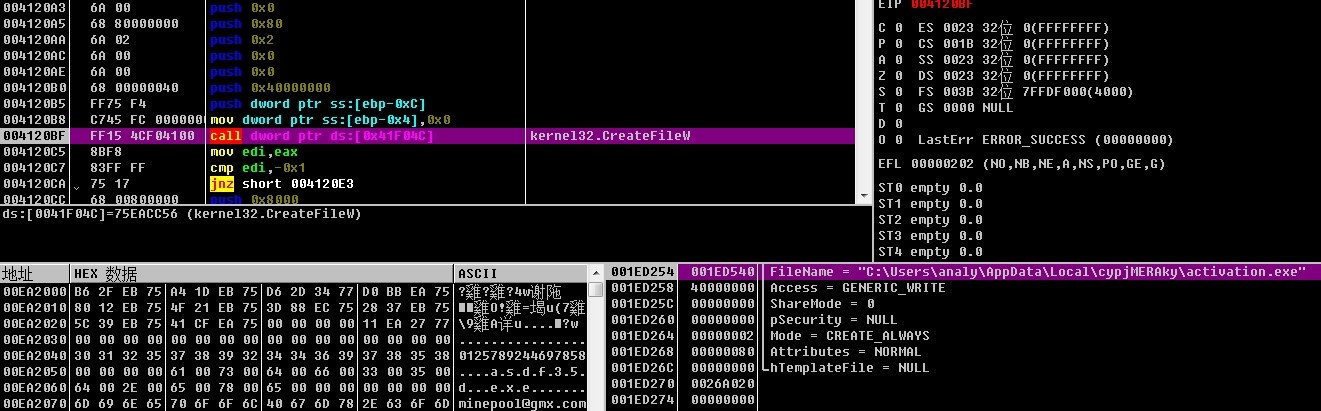Click Mode = CREATE_ALWAYS stack argument
Screen dimensions: 1321x411
coord(849,336)
